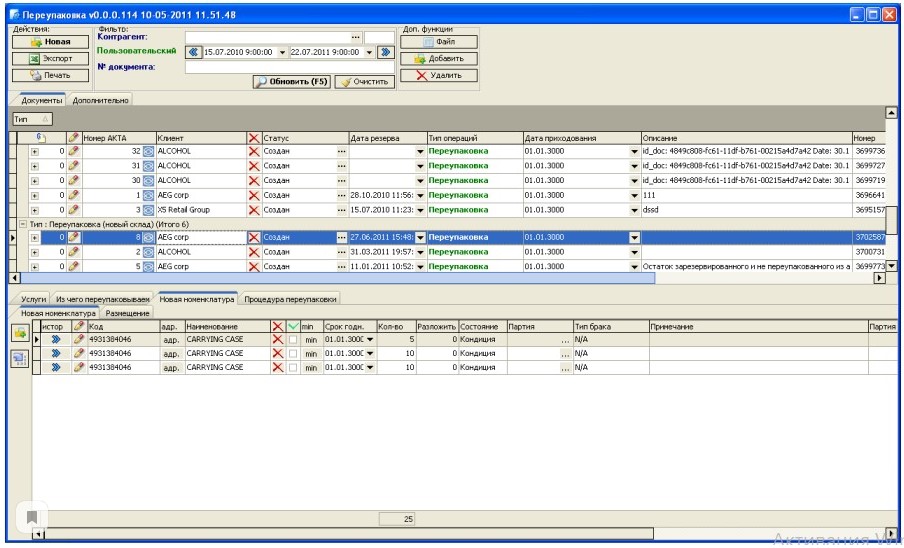Click red X delete icon in second CARRYING CASE row

[278, 354]
